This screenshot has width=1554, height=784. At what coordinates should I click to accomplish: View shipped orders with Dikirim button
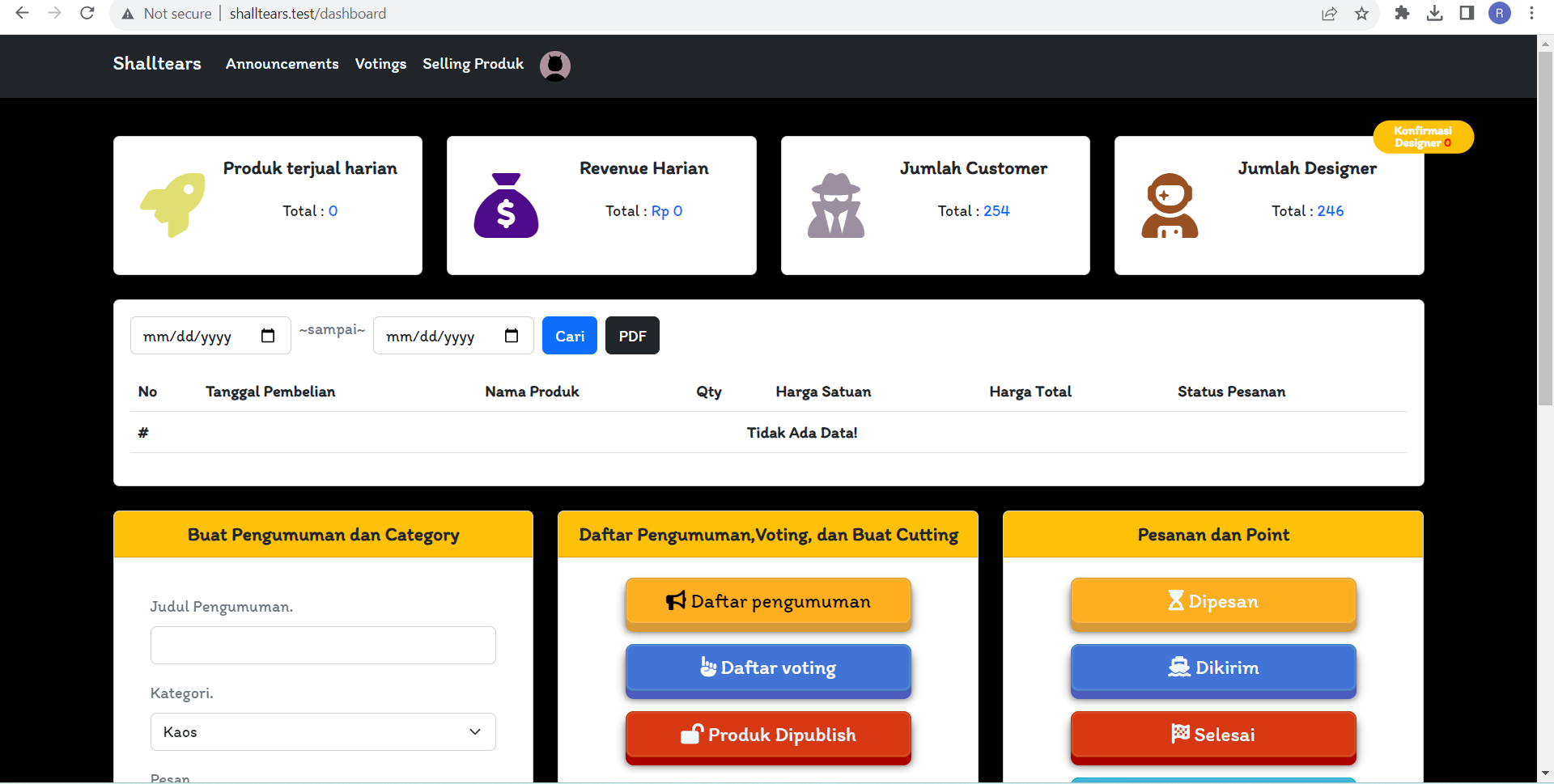pyautogui.click(x=1213, y=670)
